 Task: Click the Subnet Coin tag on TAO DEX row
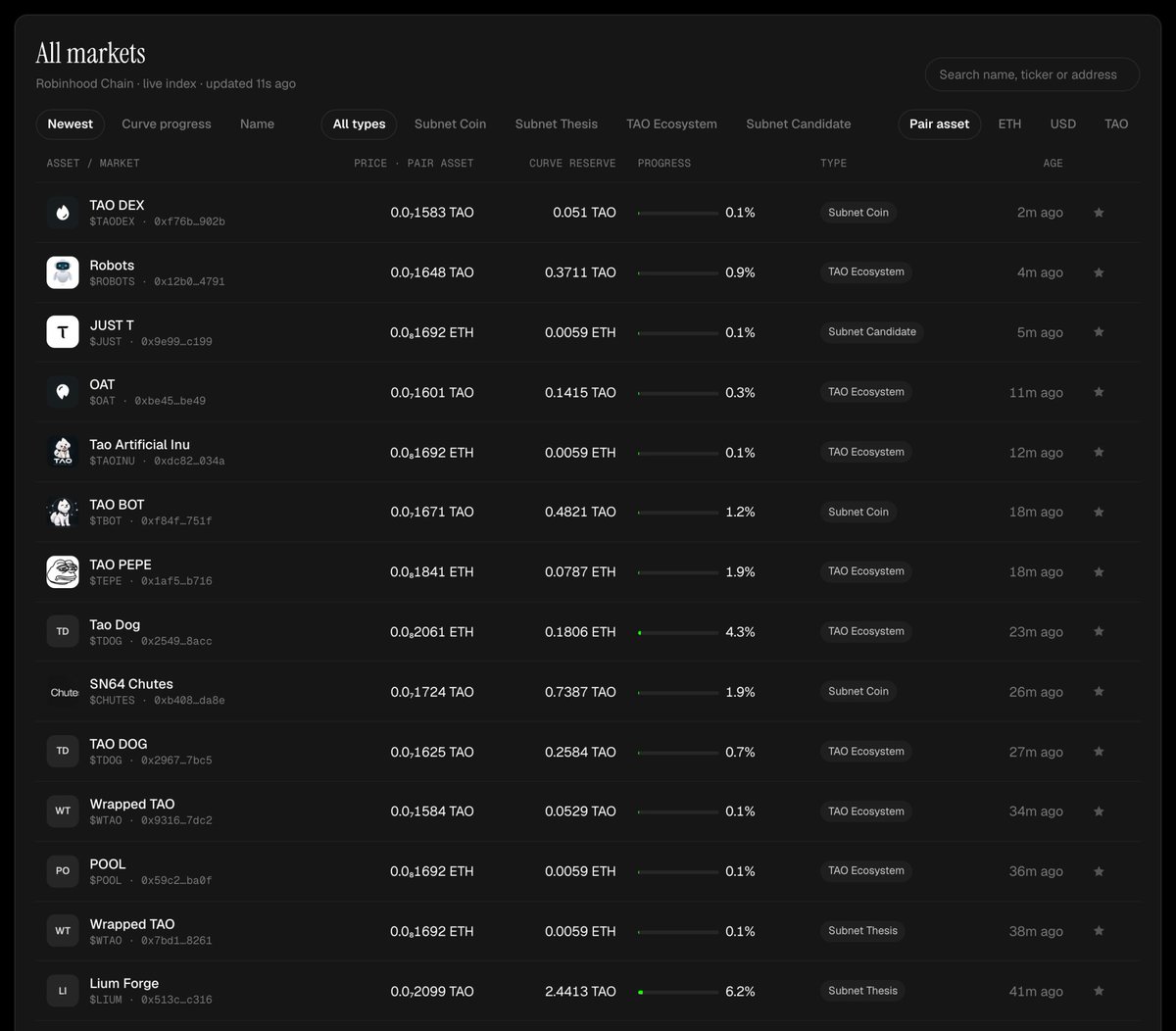click(x=858, y=213)
